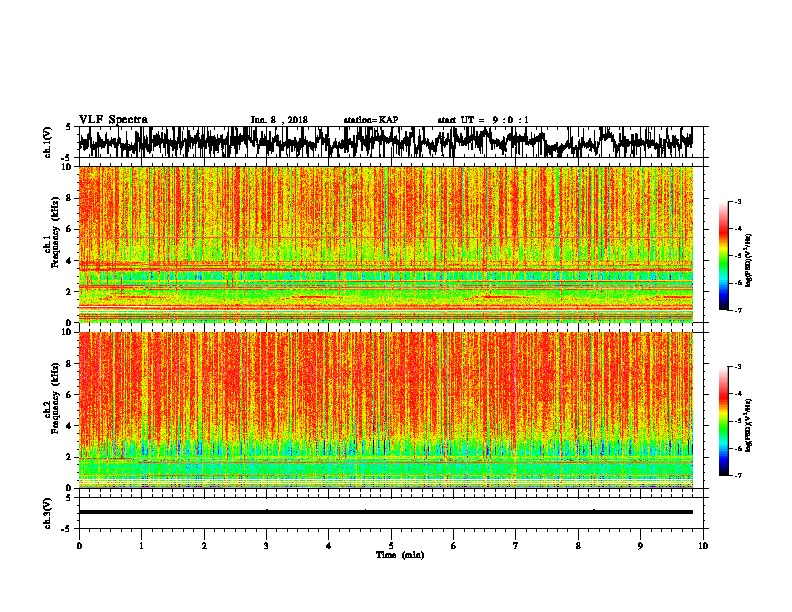792x612 pixels.
Task: Click the -7 label on ch.1 color scale
Action: click(737, 310)
